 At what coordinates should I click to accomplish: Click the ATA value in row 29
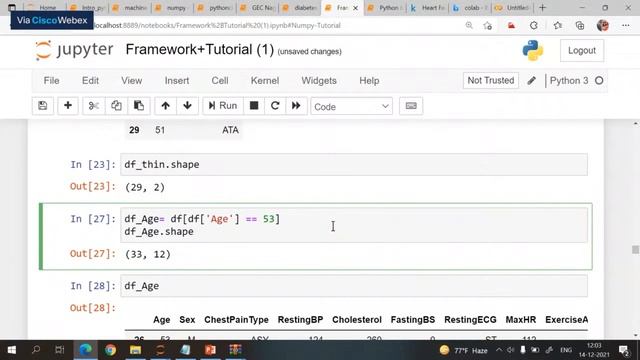point(230,130)
